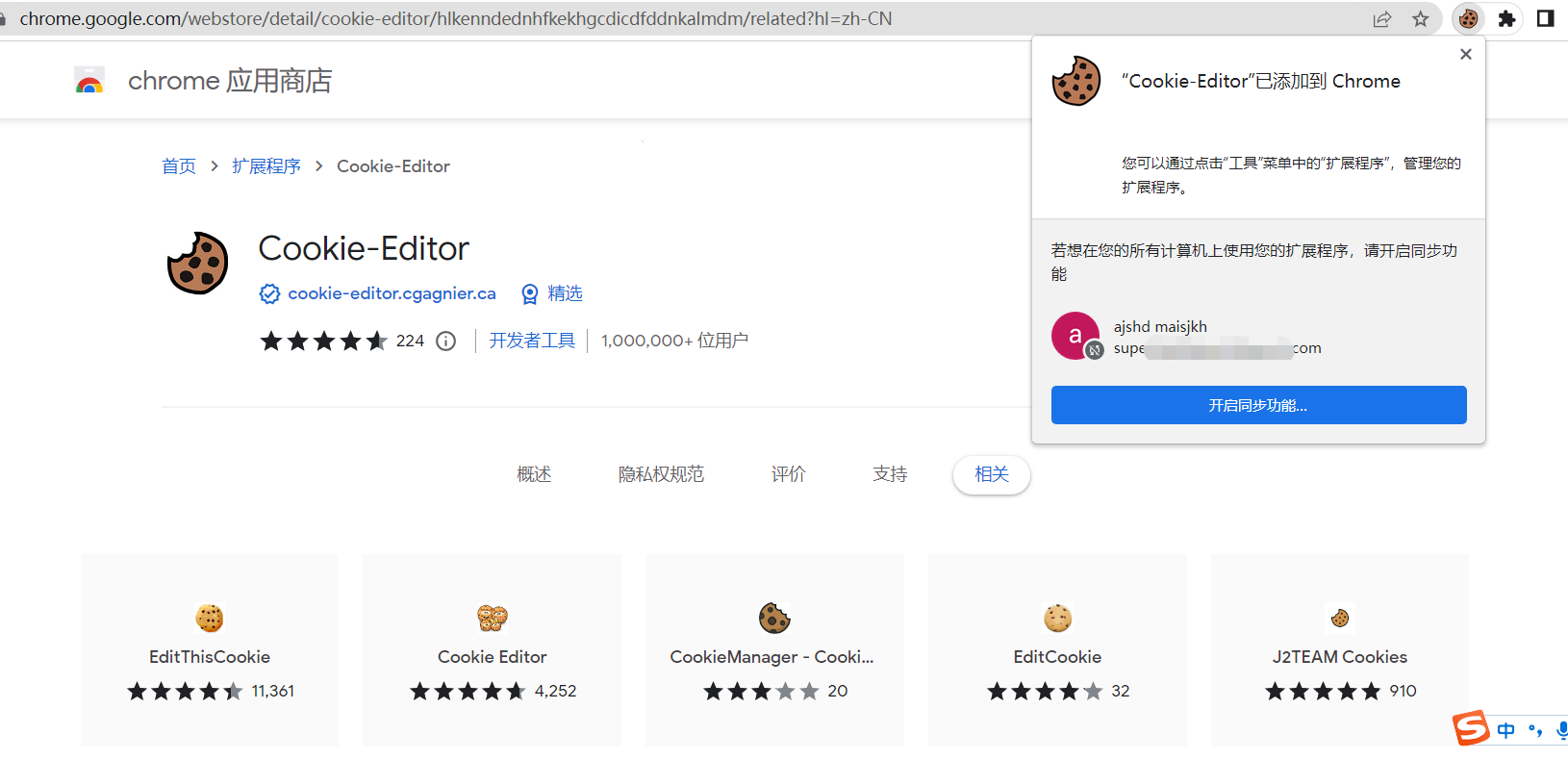Screen dimensions: 1568x760
Task: Click the cookie icon in the popup
Action: click(x=1076, y=81)
